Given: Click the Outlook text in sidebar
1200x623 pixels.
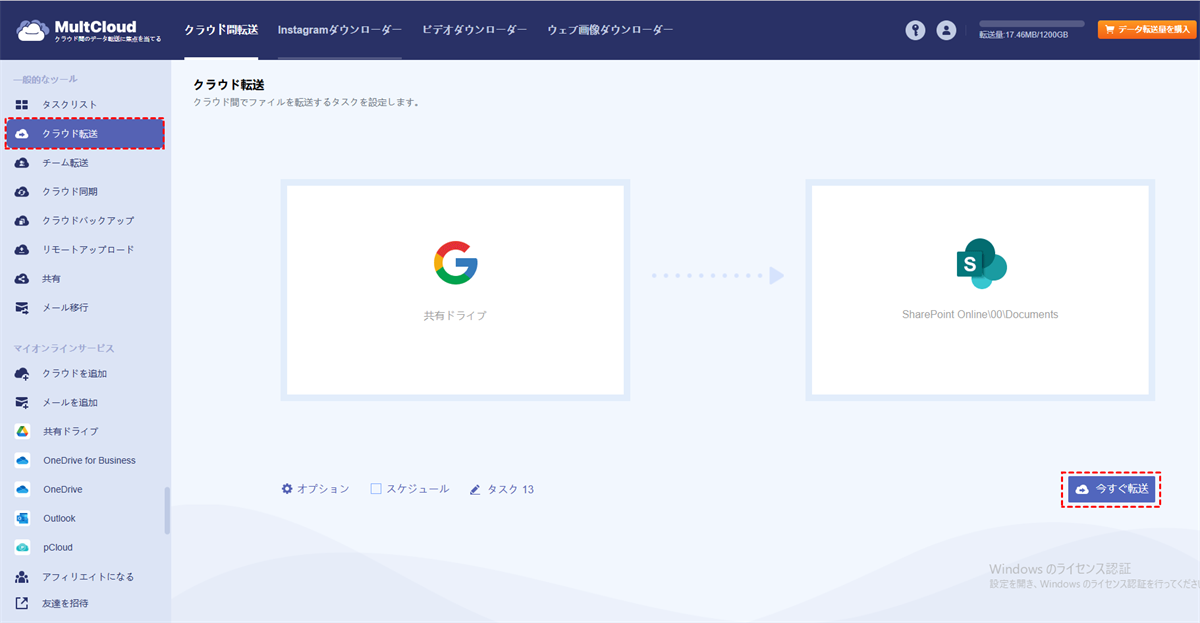Looking at the screenshot, I should [59, 519].
